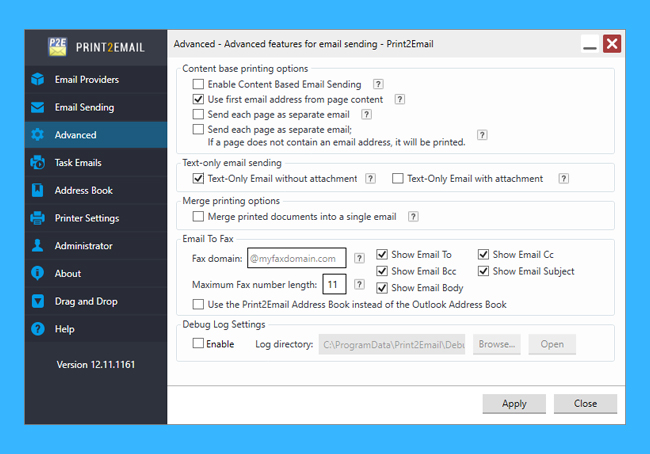Image resolution: width=650 pixels, height=454 pixels.
Task: Click the Maximum Fax number length field
Action: (334, 284)
